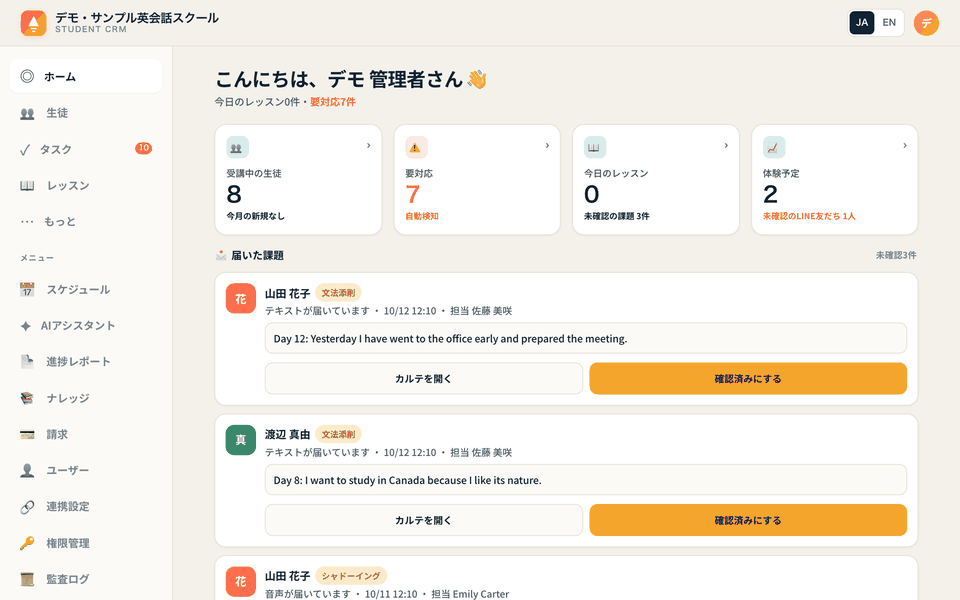The width and height of the screenshot is (960, 600).
Task: Click the 要対応7件 link under greeting
Action: (x=332, y=102)
